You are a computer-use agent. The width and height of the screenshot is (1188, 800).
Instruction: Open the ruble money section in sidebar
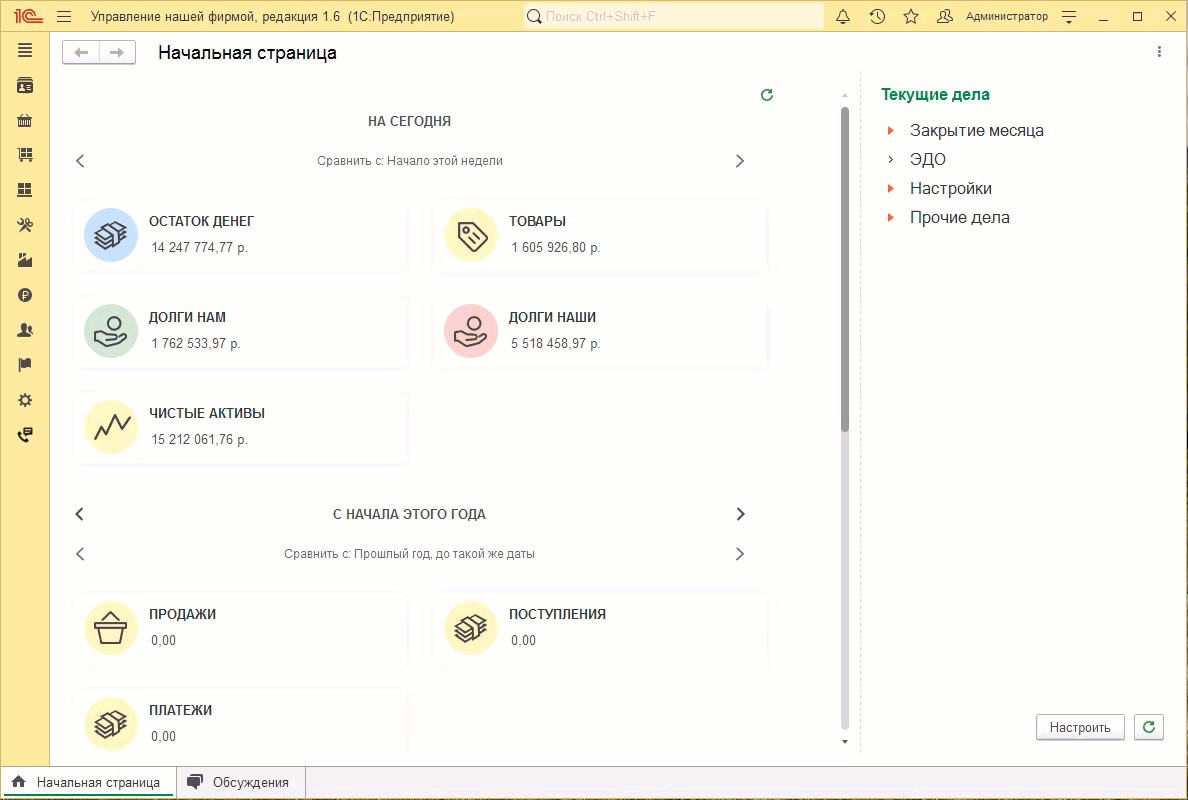25,295
